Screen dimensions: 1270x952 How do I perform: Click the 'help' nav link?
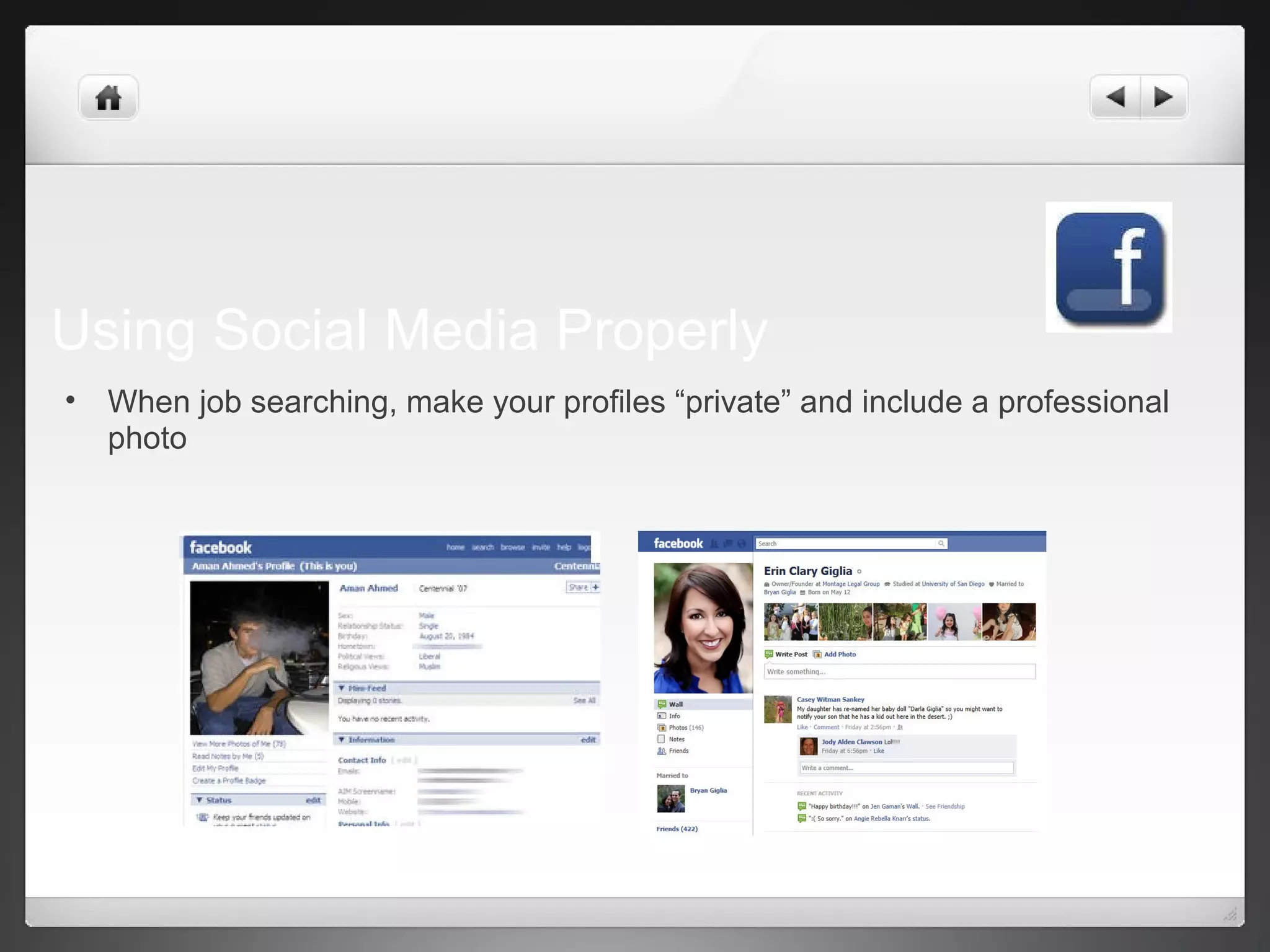(564, 547)
